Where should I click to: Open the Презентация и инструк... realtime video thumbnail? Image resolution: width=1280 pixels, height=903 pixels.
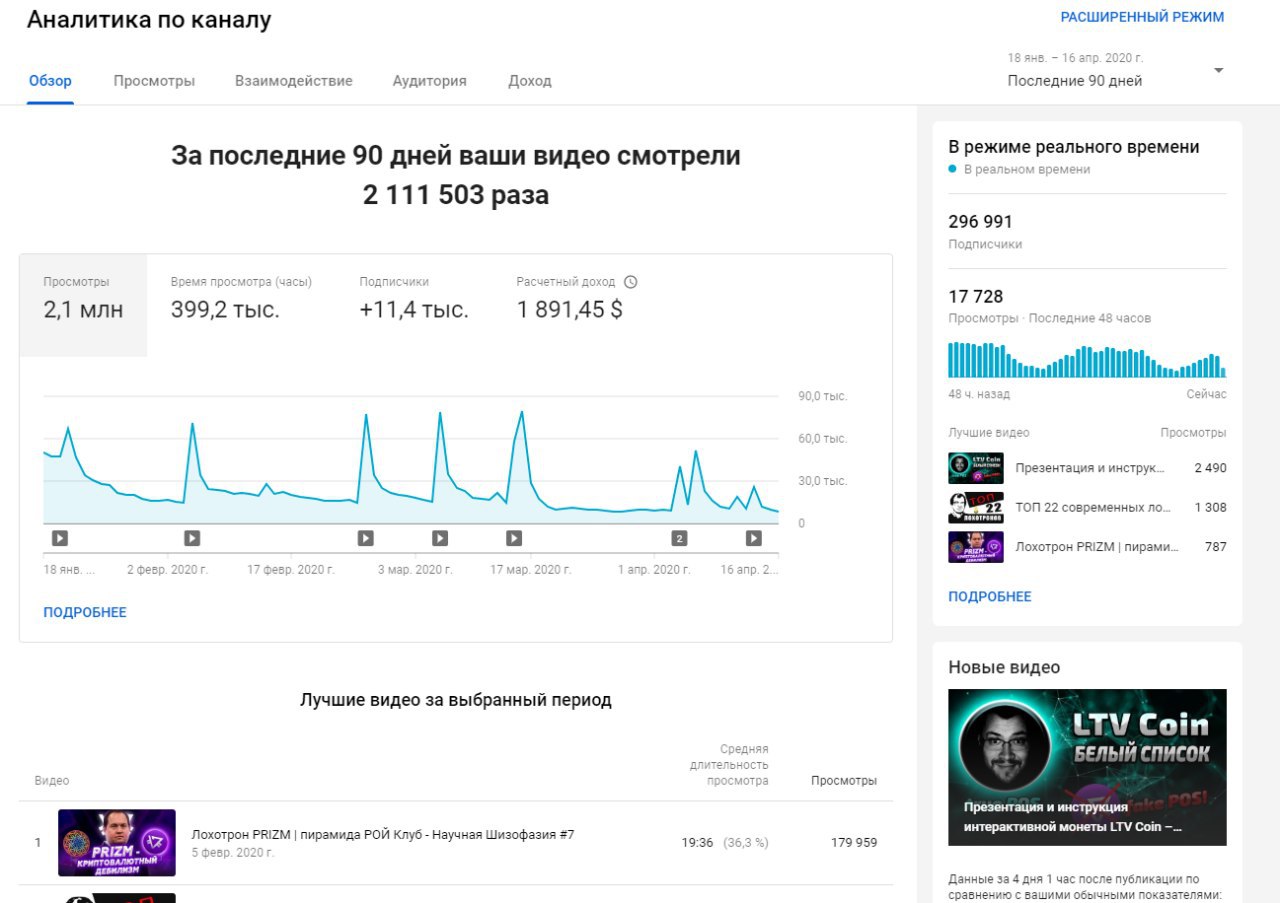tap(976, 468)
